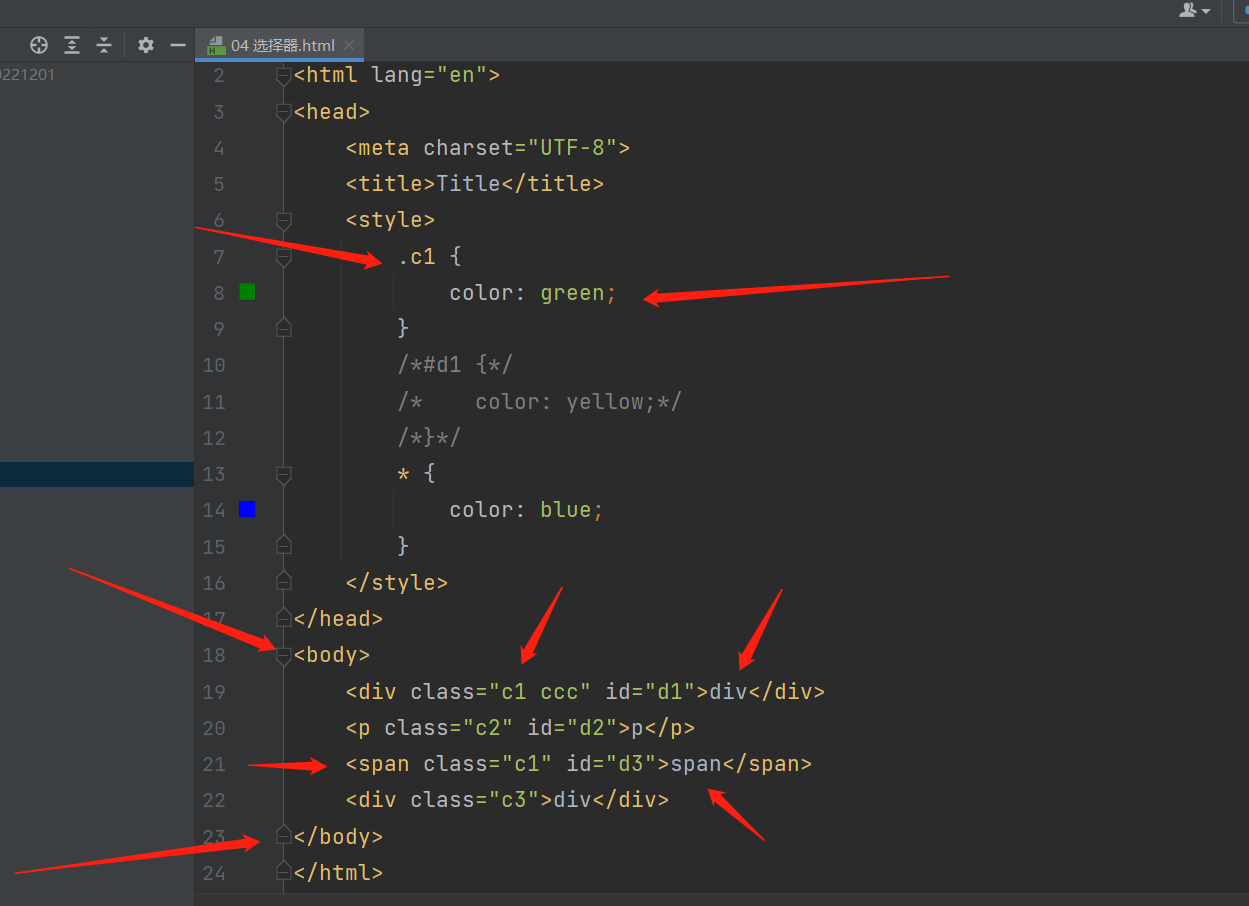Click the 'span' content text between tags
The image size is (1249, 906).
(696, 764)
